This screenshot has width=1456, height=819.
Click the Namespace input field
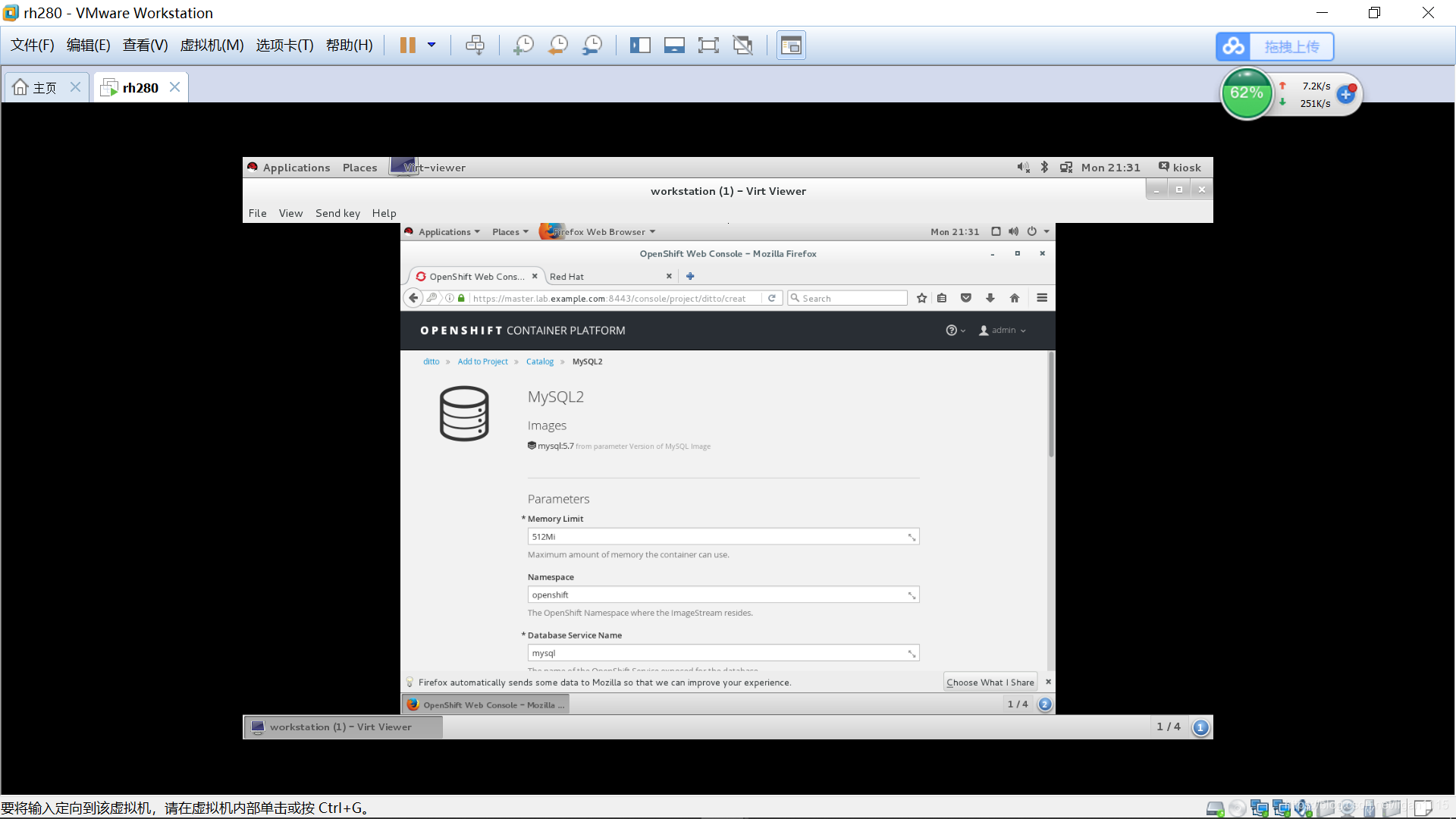pyautogui.click(x=723, y=595)
